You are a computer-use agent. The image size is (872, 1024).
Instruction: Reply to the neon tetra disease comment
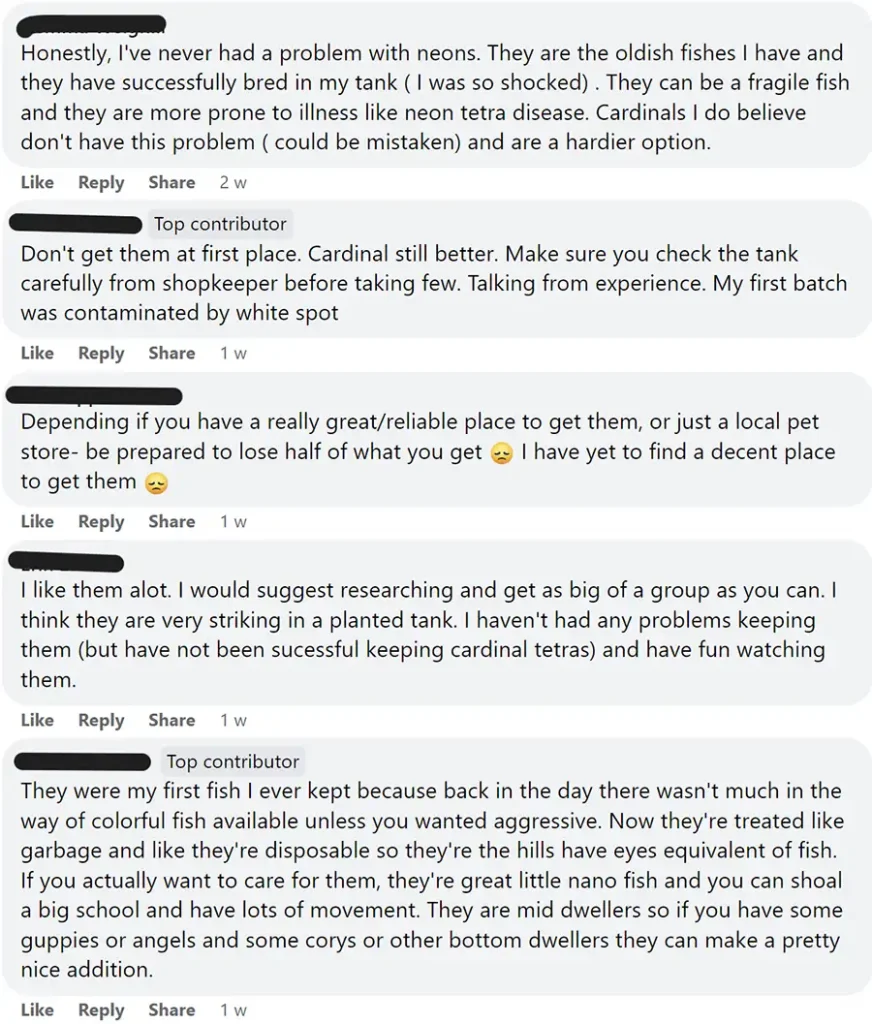(x=101, y=183)
